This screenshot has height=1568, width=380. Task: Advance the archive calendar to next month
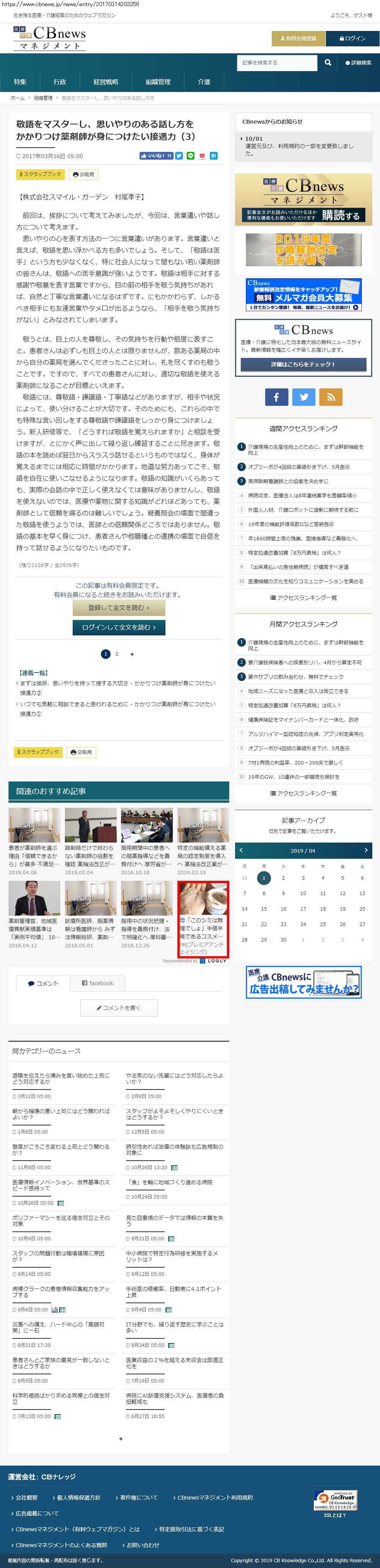click(x=365, y=850)
